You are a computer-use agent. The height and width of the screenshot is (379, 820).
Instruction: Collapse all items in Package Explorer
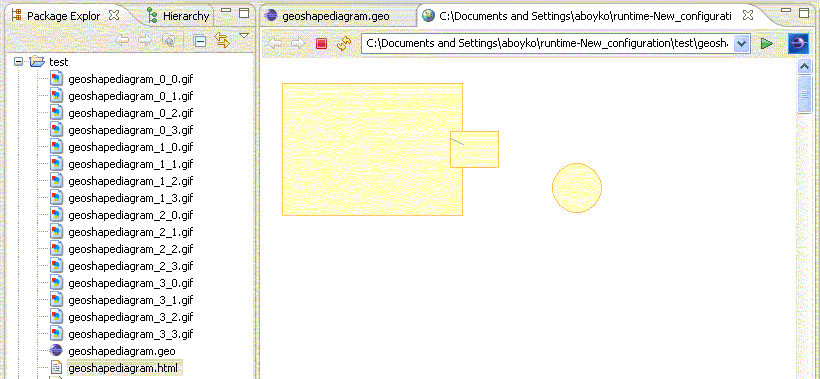(x=199, y=41)
